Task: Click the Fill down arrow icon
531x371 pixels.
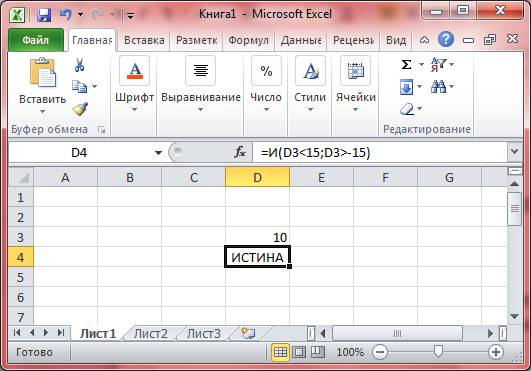Action: [406, 87]
